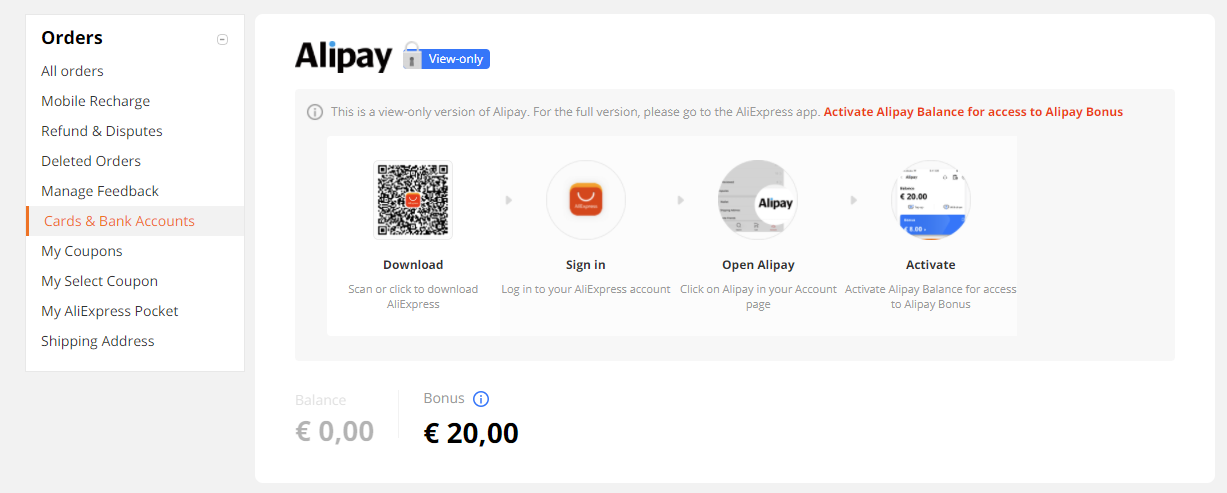Click the Open Alipay step image
Viewport: 1227px width, 493px height.
click(758, 200)
